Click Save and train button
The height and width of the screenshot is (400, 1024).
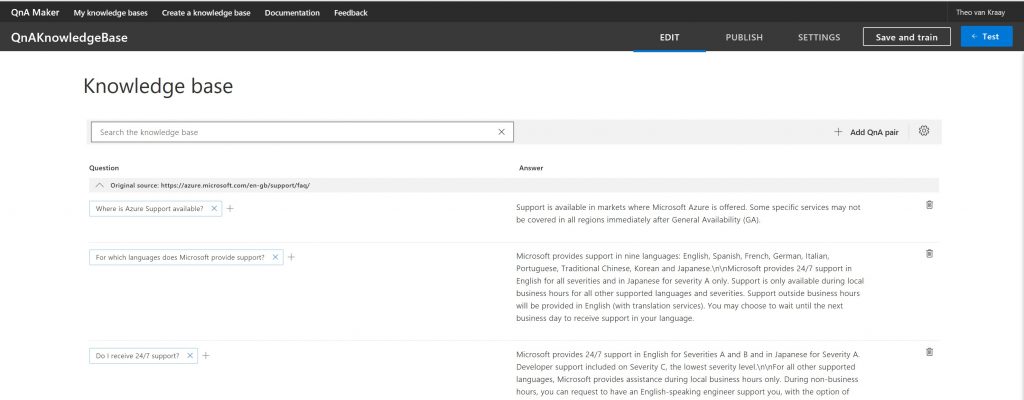[906, 37]
